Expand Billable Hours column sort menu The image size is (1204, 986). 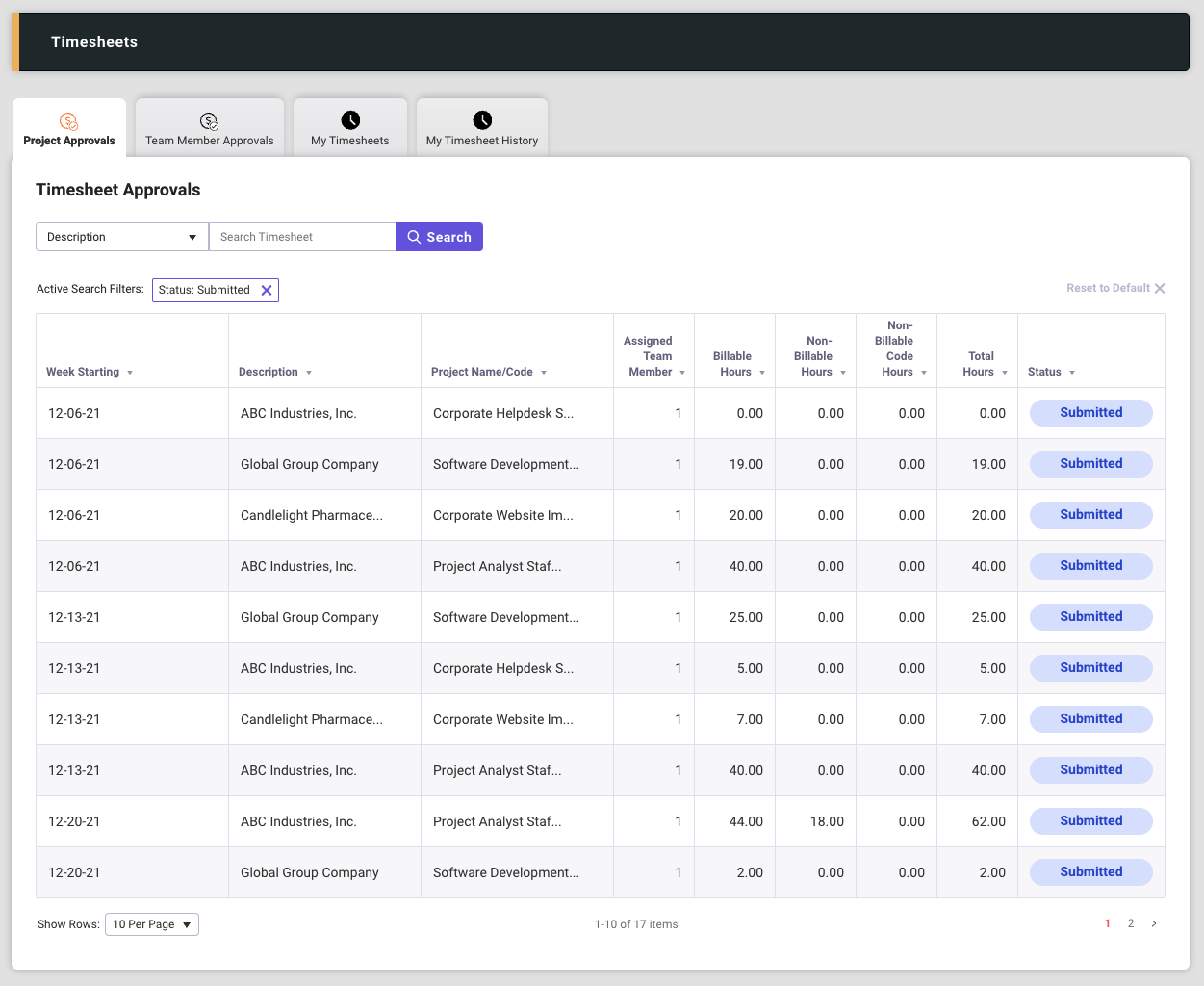point(762,373)
